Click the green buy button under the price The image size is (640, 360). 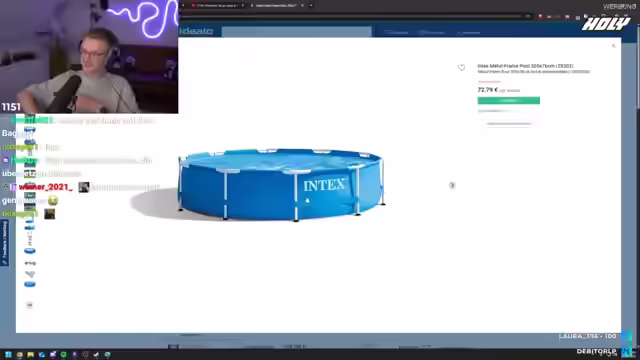(x=509, y=100)
